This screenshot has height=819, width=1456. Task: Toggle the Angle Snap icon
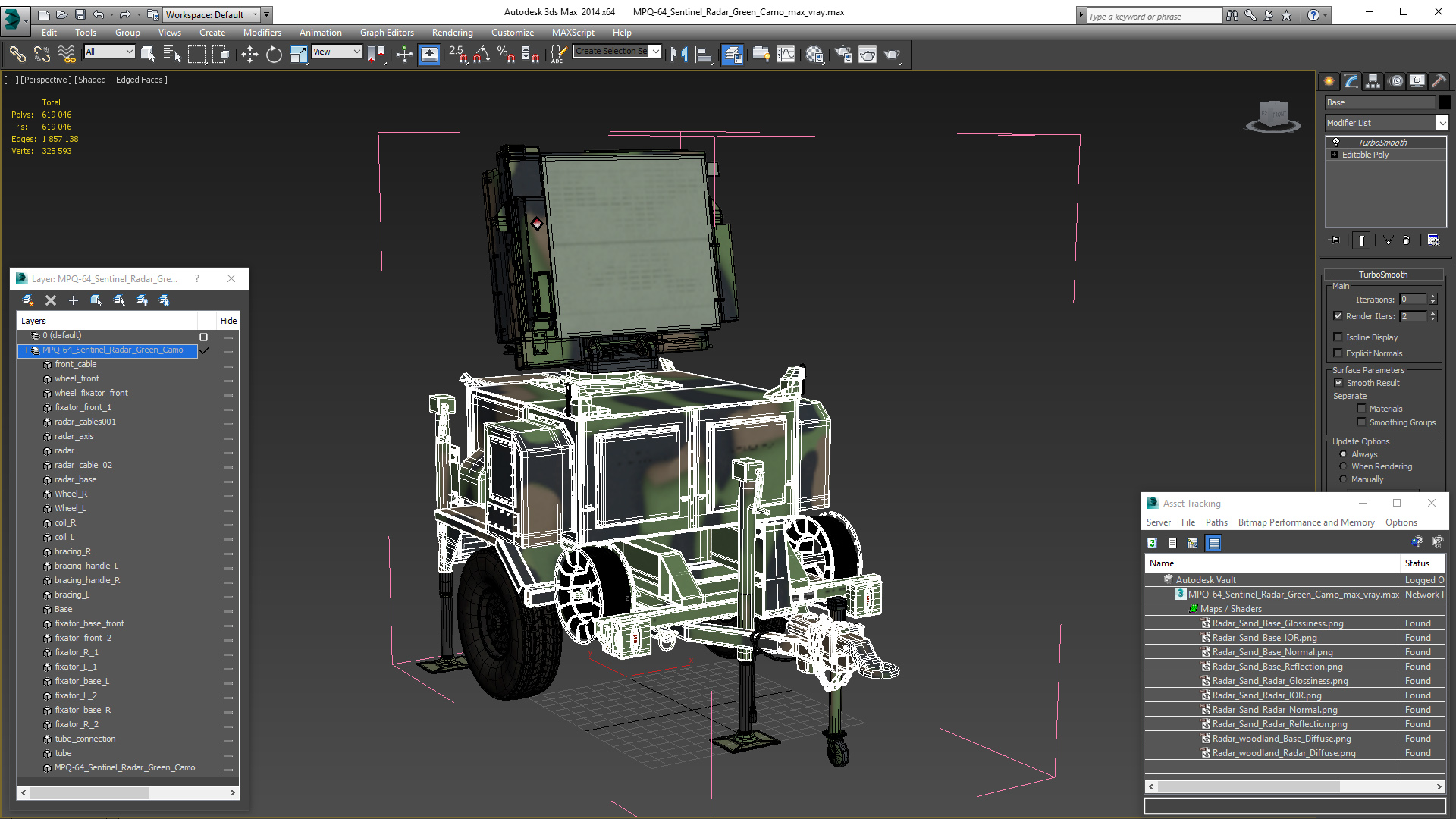click(x=482, y=54)
